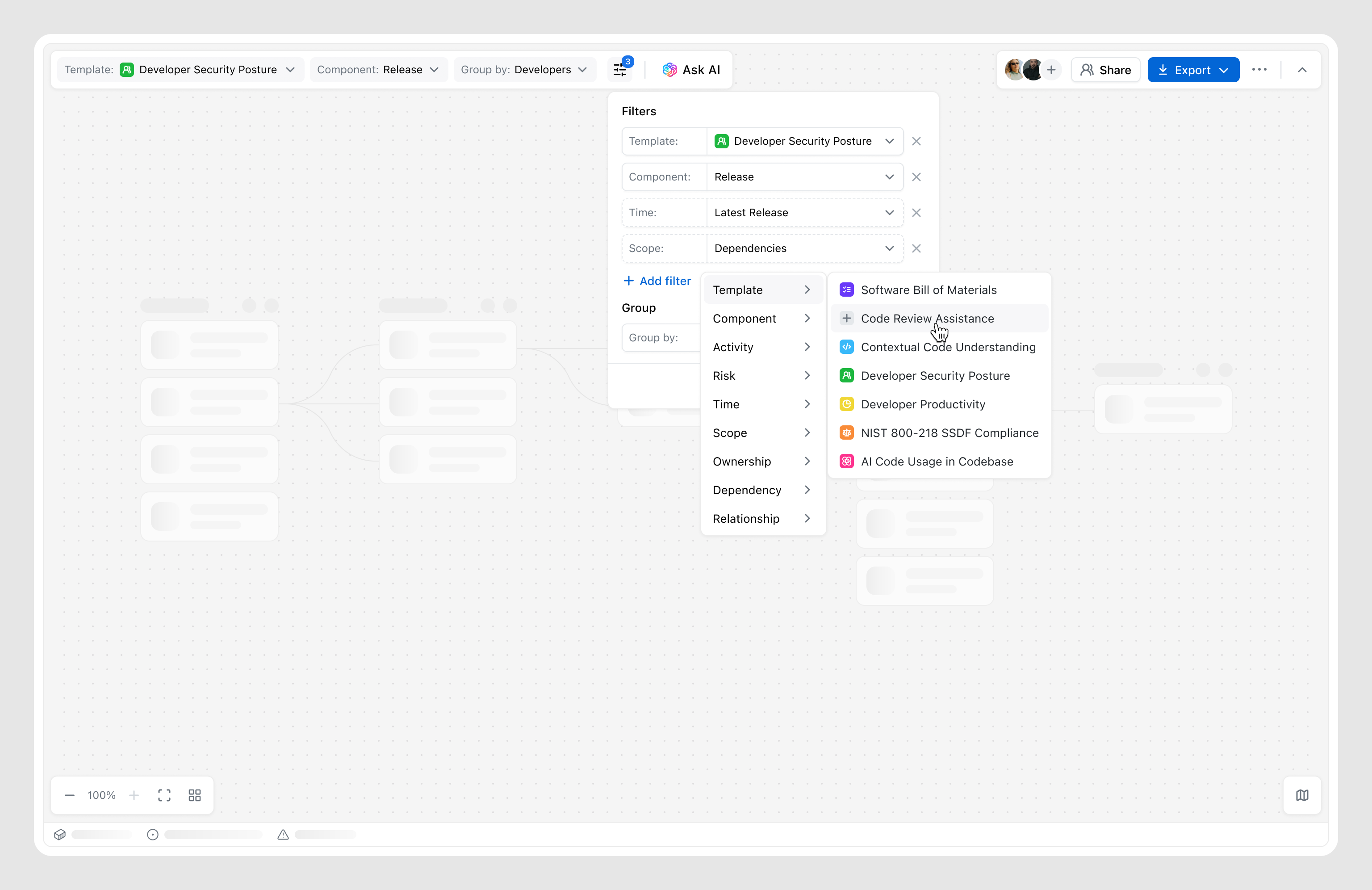
Task: Click the add collaborator plus icon
Action: point(1051,70)
